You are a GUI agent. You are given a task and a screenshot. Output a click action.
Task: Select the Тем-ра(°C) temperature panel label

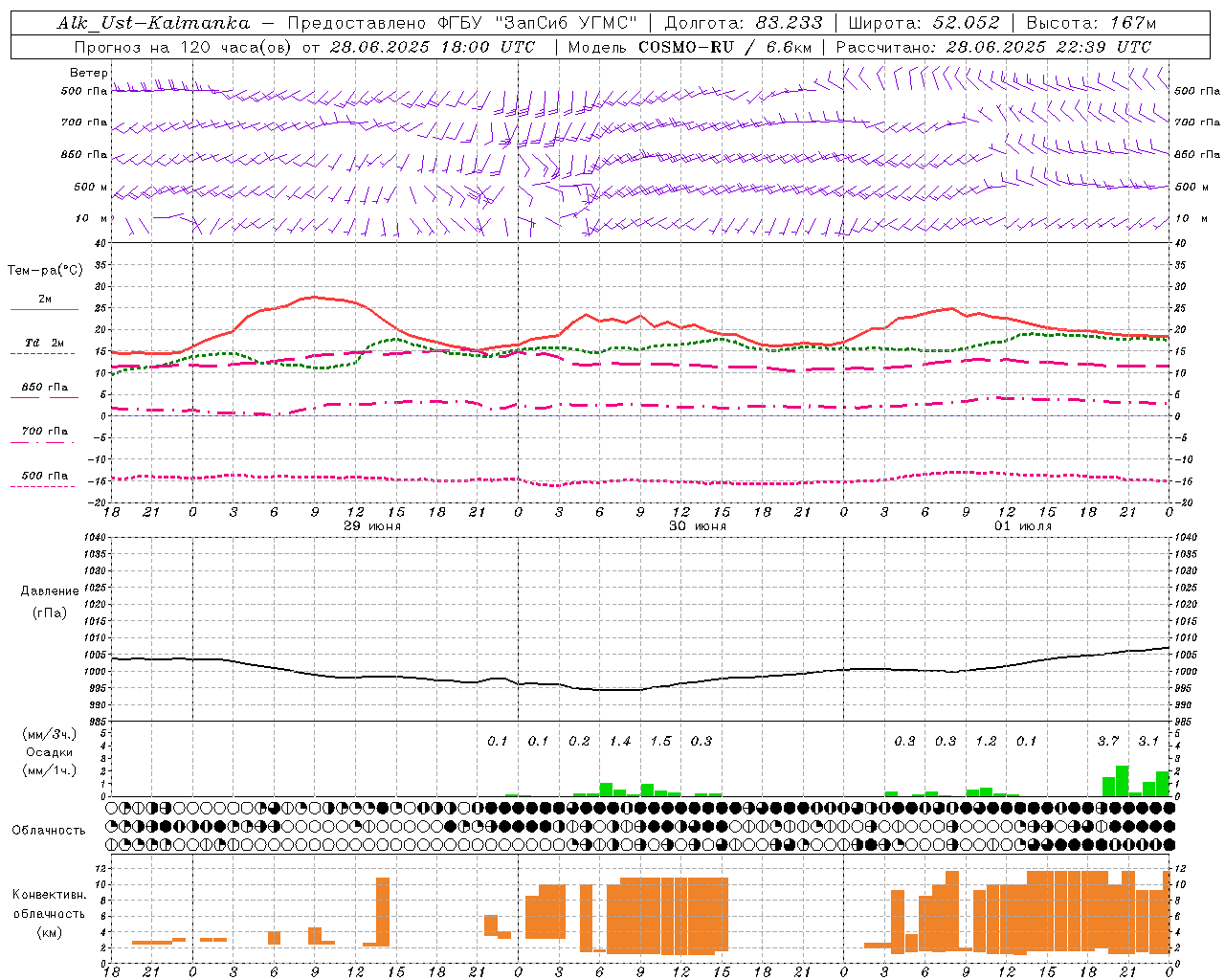45,270
